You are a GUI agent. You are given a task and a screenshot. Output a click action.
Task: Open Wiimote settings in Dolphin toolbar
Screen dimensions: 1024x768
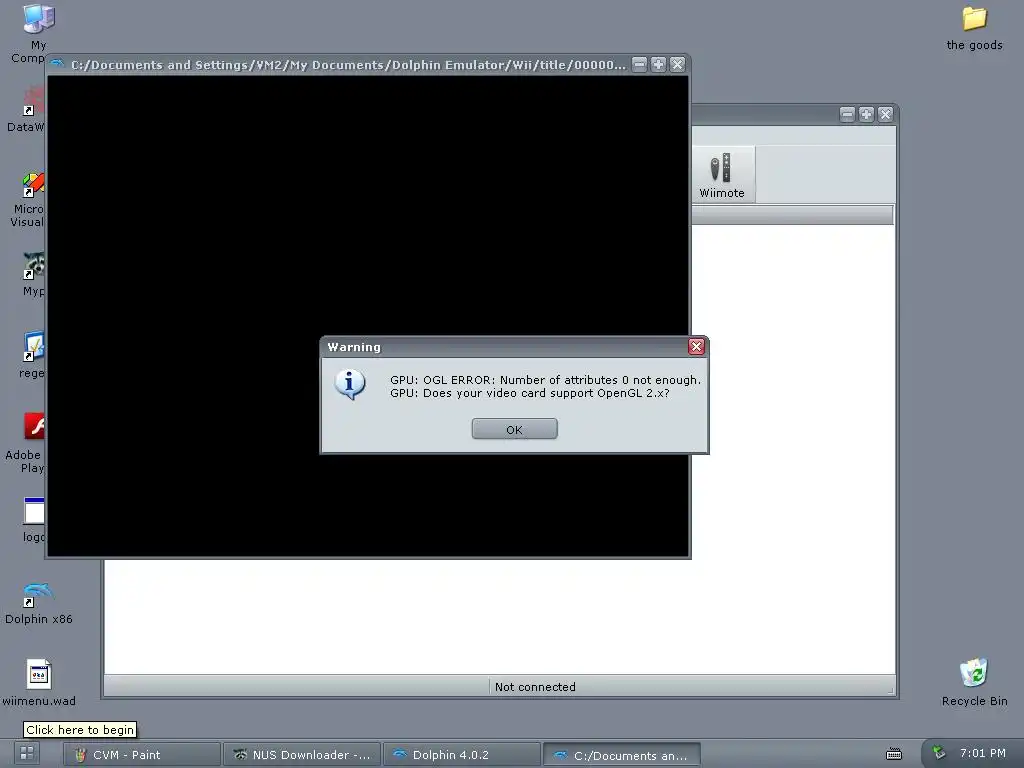pyautogui.click(x=722, y=174)
